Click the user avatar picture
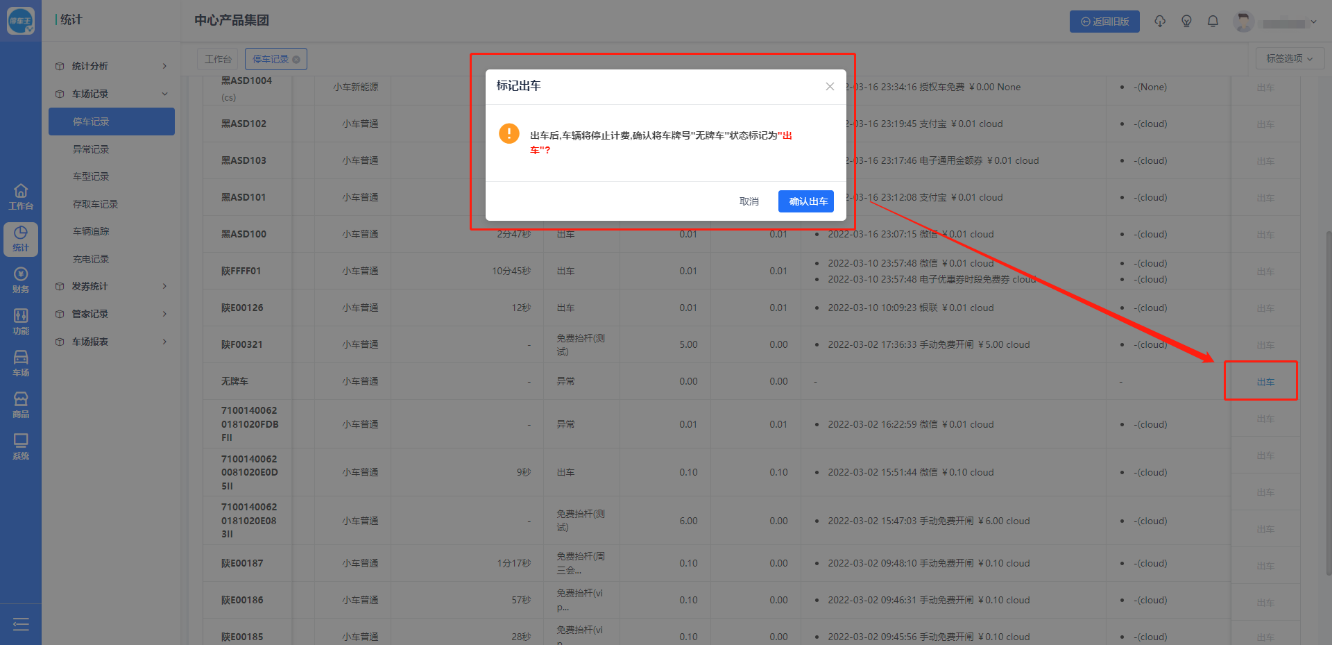 click(1244, 22)
